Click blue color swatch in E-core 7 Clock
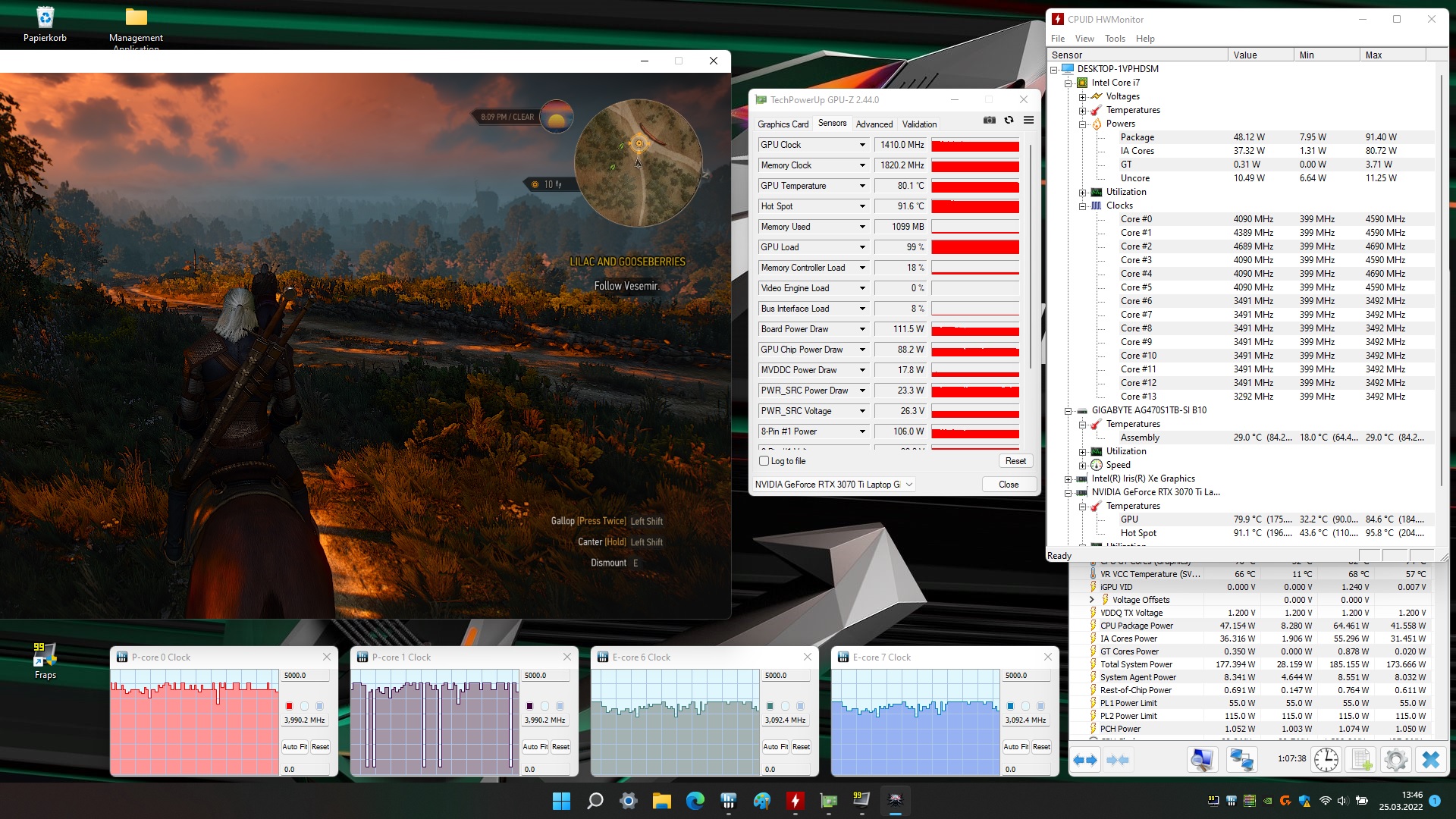Screen dimensions: 1456x819 point(1010,706)
